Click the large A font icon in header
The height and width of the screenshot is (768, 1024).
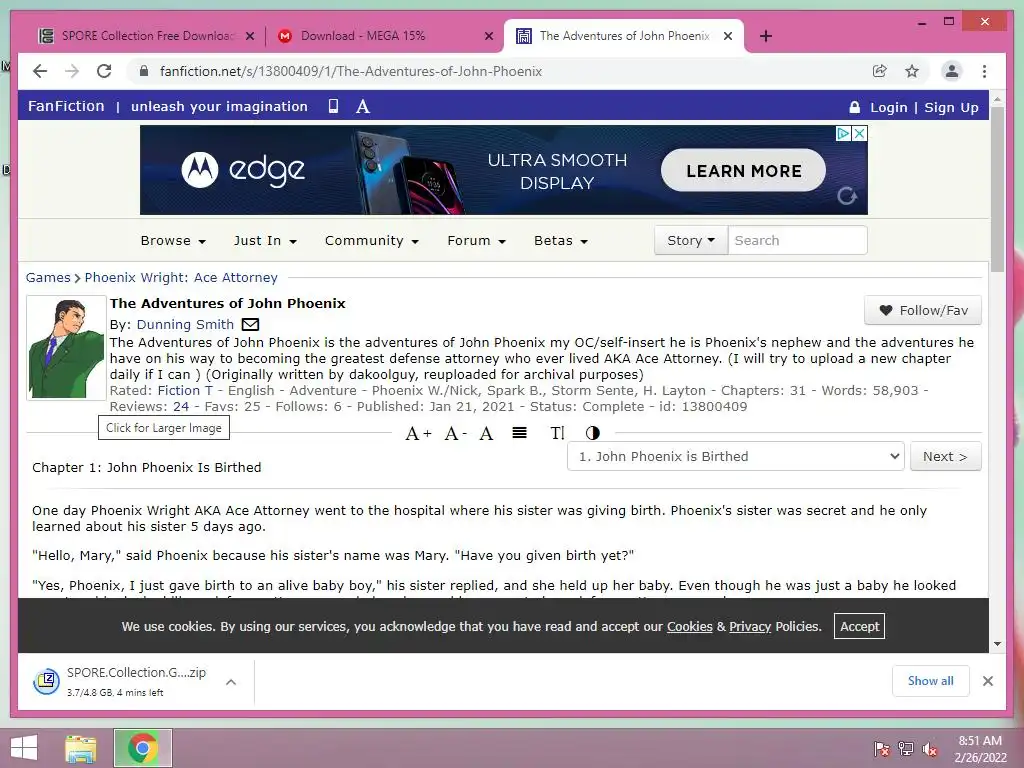pos(363,106)
